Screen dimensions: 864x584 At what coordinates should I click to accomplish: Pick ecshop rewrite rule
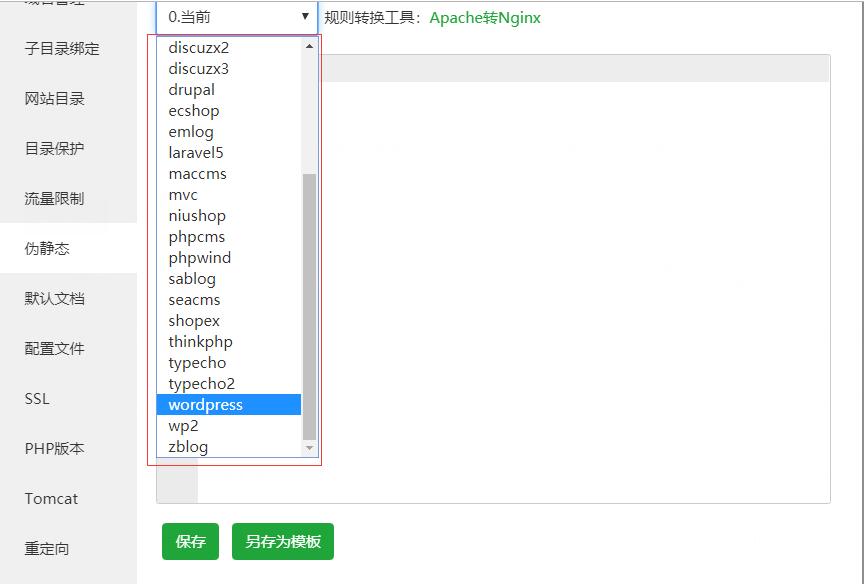tap(193, 111)
